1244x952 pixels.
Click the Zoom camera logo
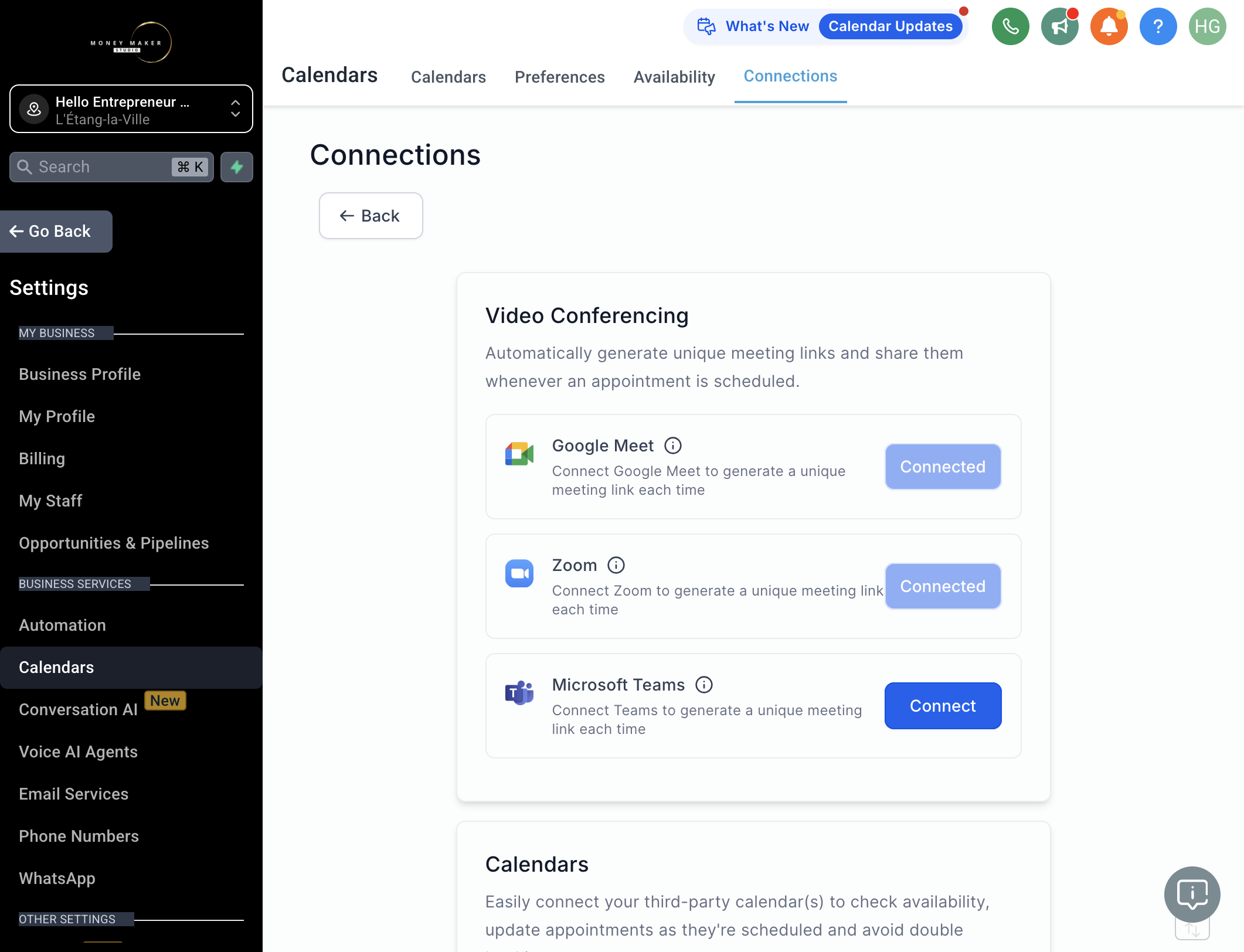519,573
